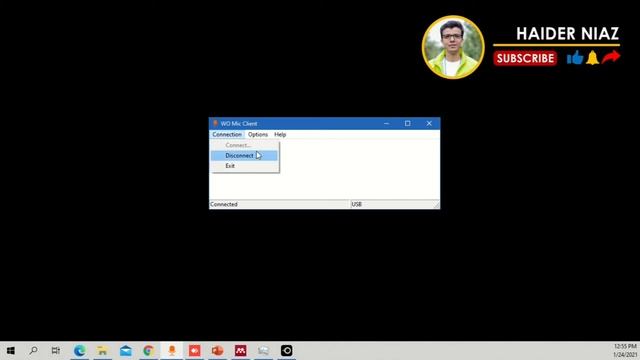The height and width of the screenshot is (360, 640).
Task: Open the gray chat-bubble taskbar app
Action: (263, 351)
